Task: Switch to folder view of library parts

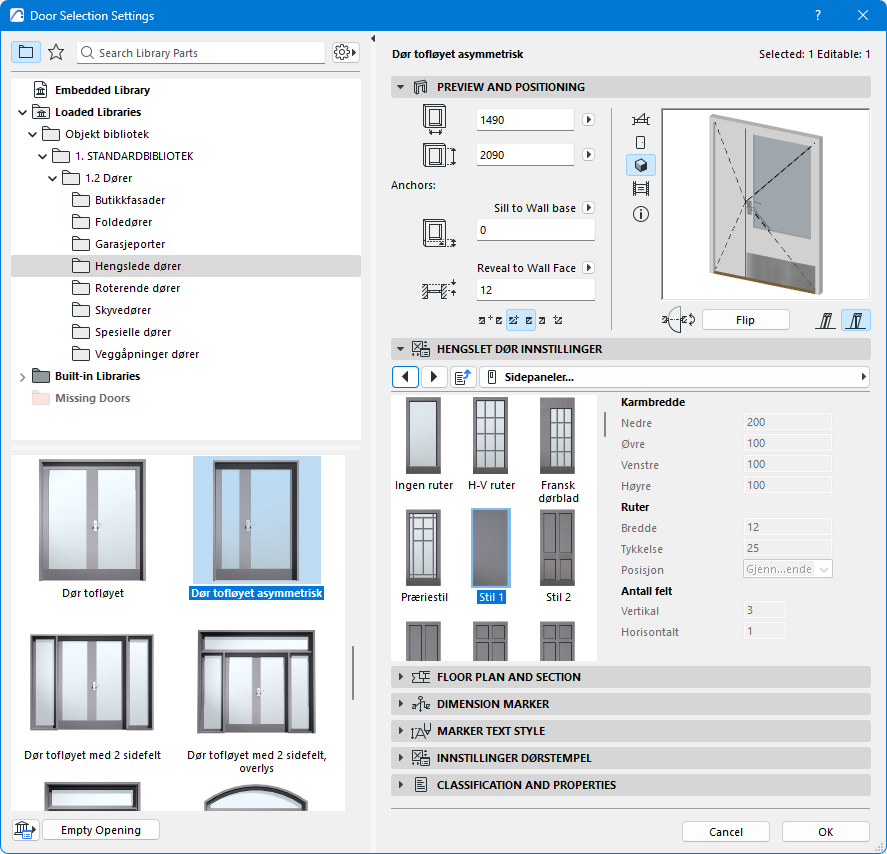Action: click(x=25, y=52)
